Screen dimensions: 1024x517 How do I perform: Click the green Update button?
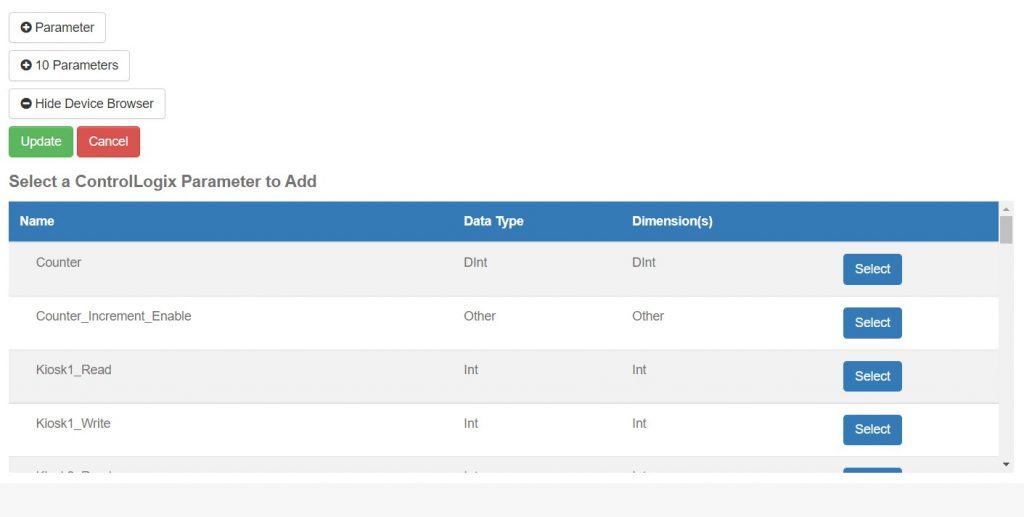coord(40,142)
